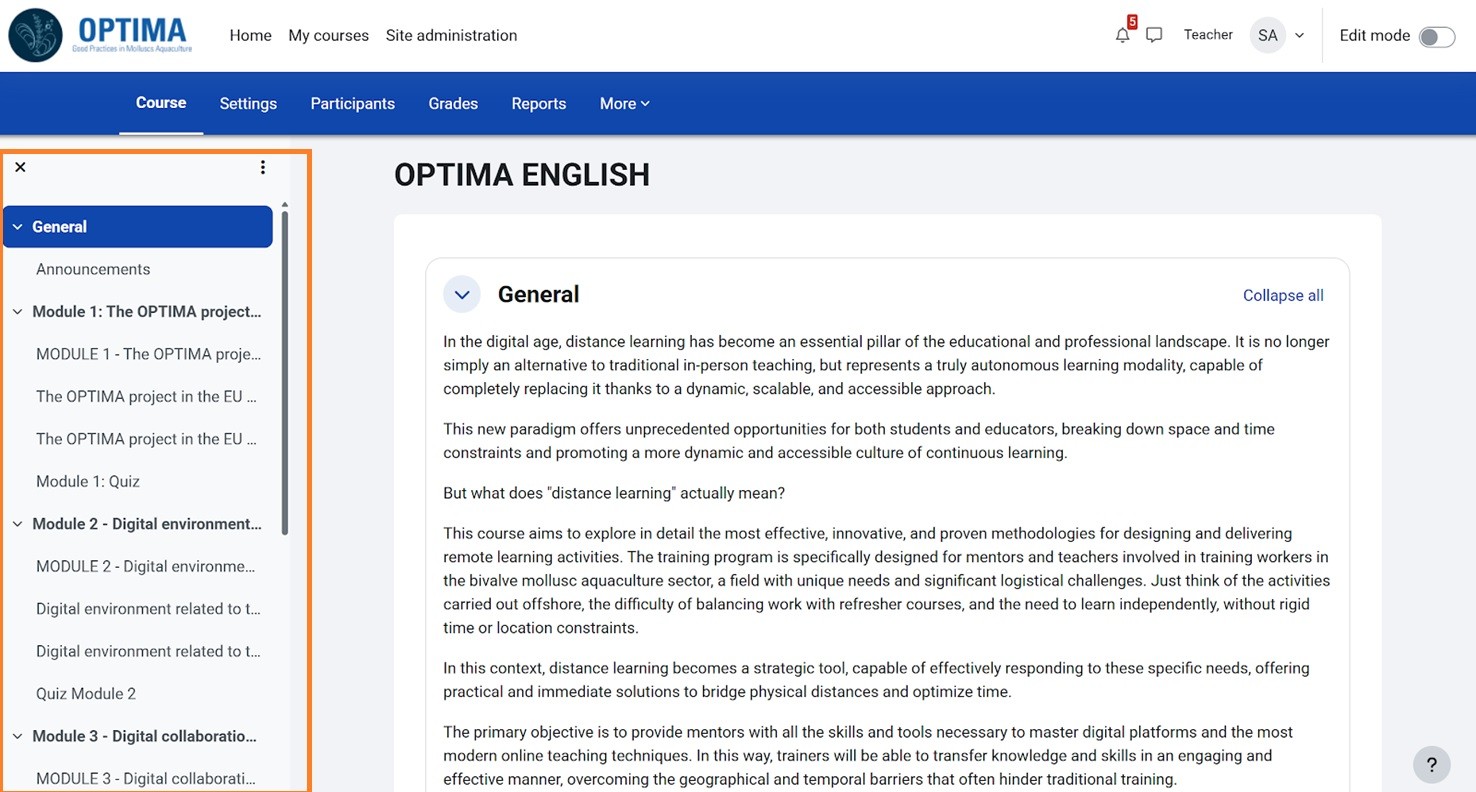Open Site administration

452,35
